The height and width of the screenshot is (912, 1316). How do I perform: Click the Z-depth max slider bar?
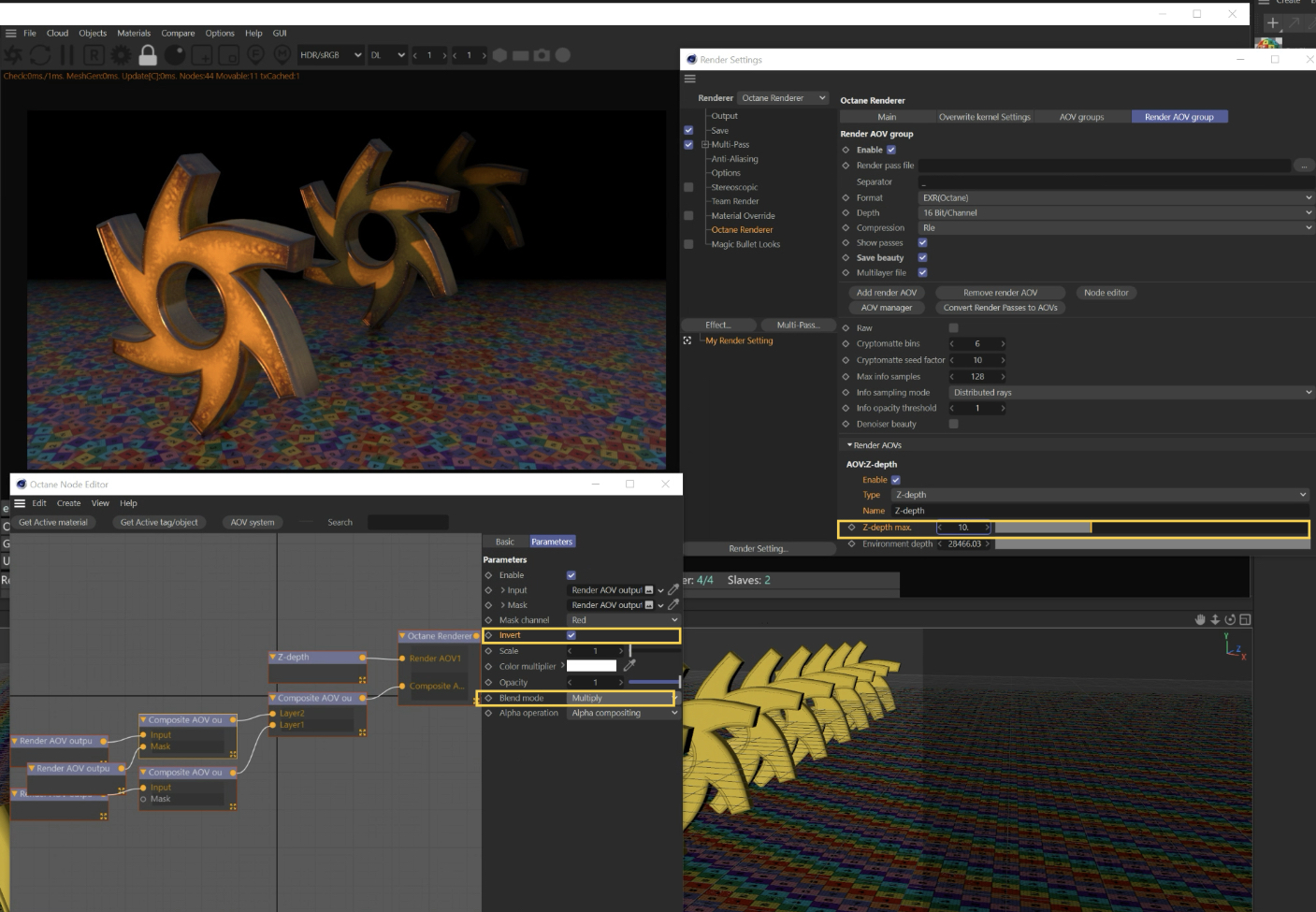1150,528
